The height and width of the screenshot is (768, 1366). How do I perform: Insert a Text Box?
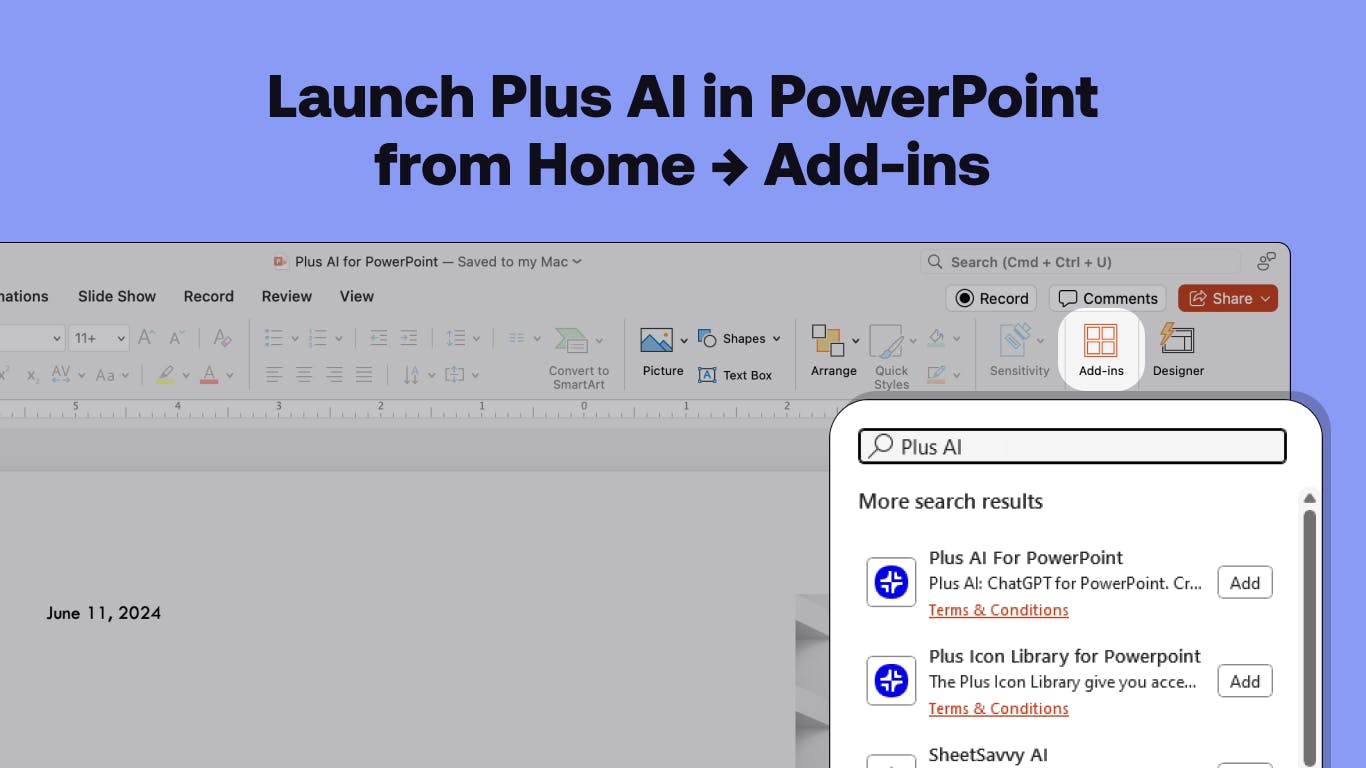735,375
